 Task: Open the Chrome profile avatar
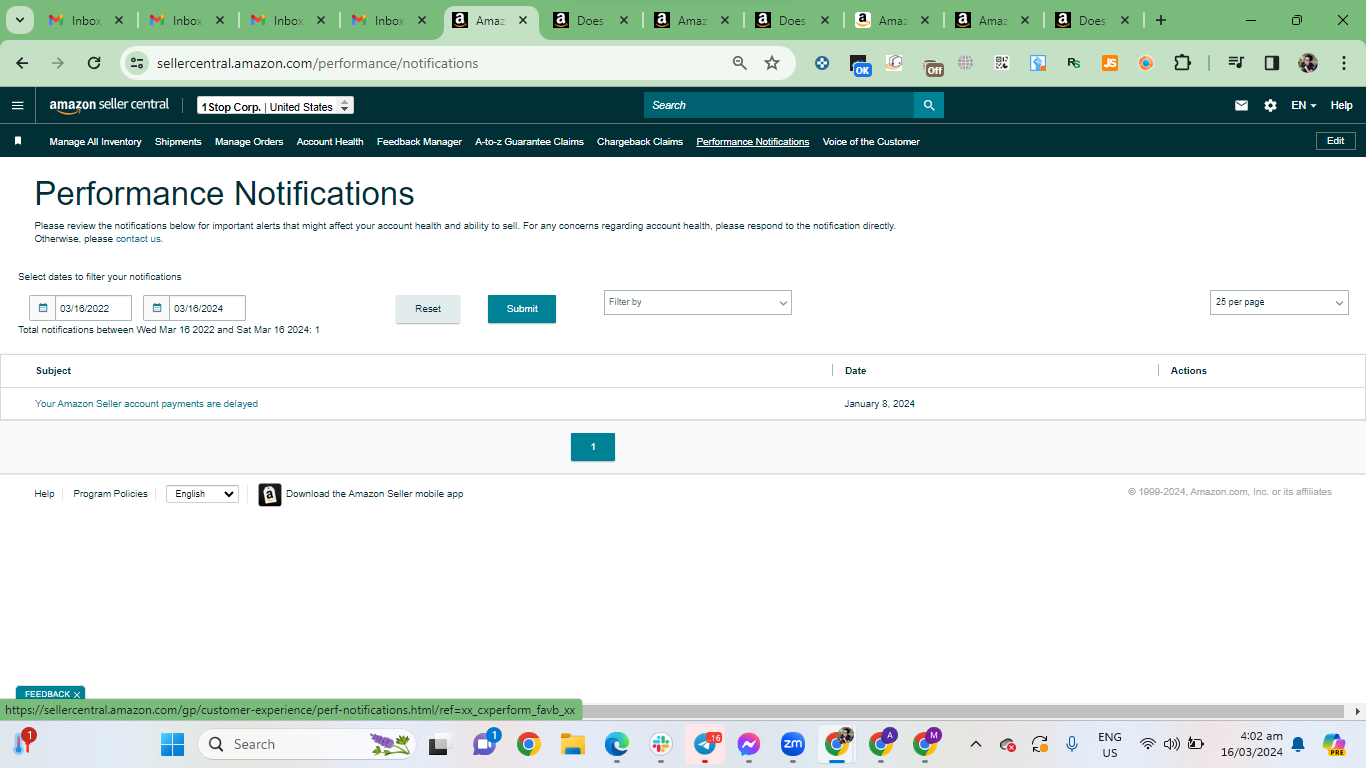(x=1308, y=63)
